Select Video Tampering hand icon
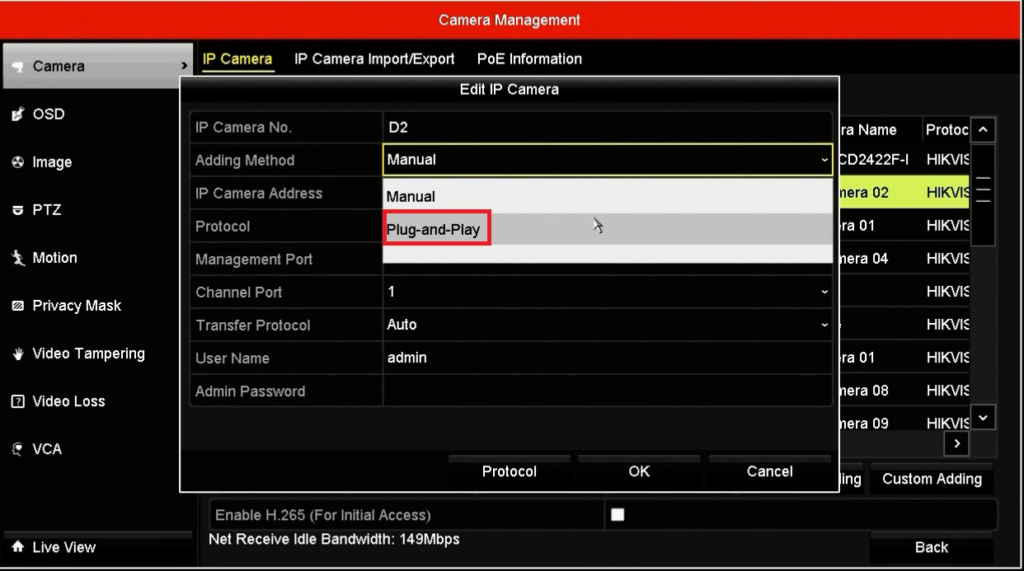Viewport: 1024px width, 571px height. click(18, 354)
